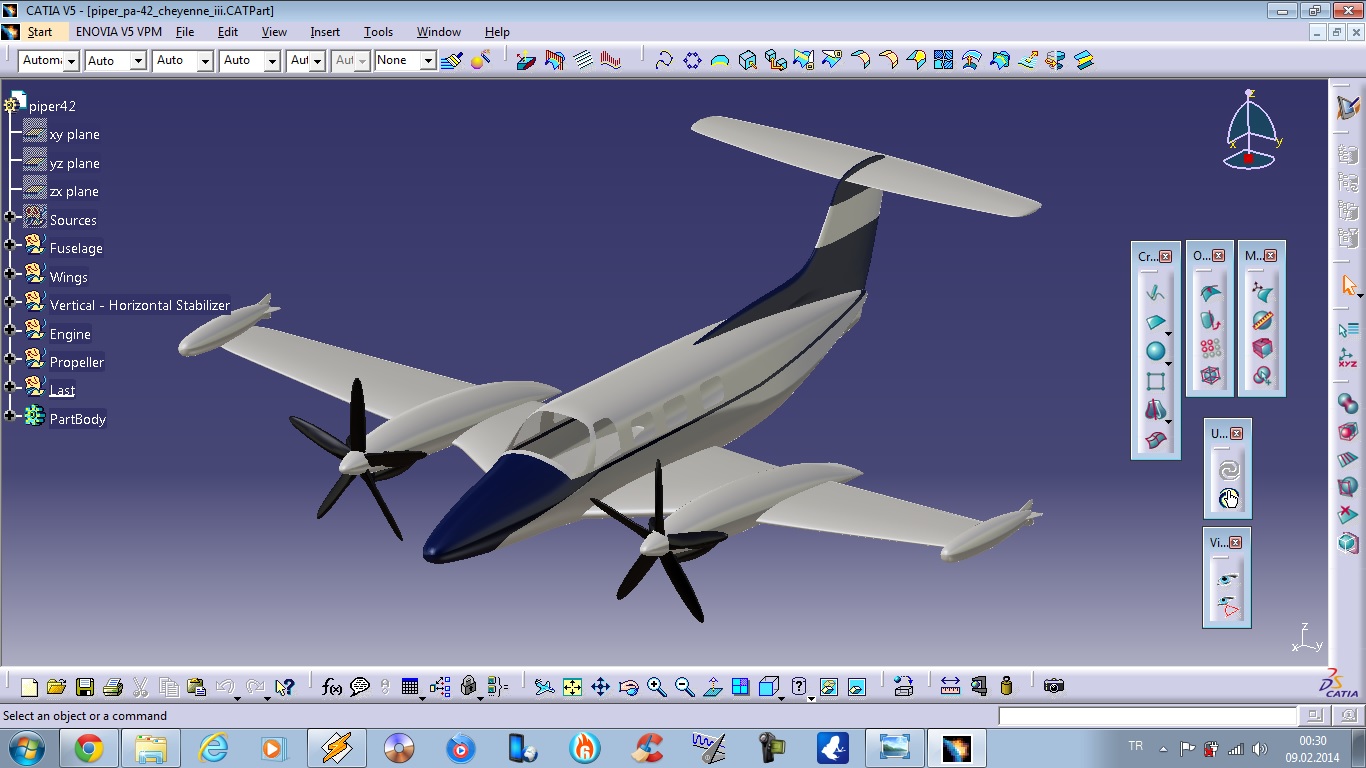Open Google Chrome from the taskbar
1366x768 pixels.
pyautogui.click(x=89, y=748)
